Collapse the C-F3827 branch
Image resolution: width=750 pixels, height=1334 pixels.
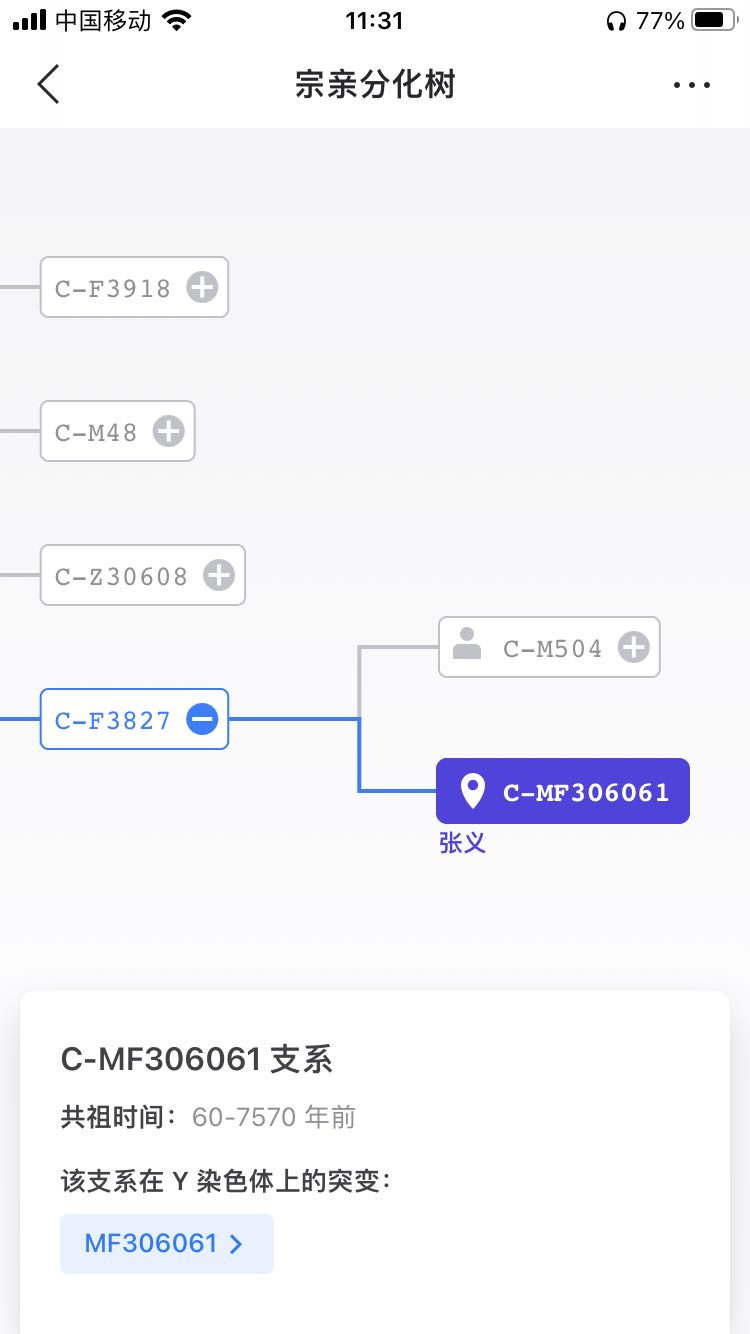pos(202,720)
